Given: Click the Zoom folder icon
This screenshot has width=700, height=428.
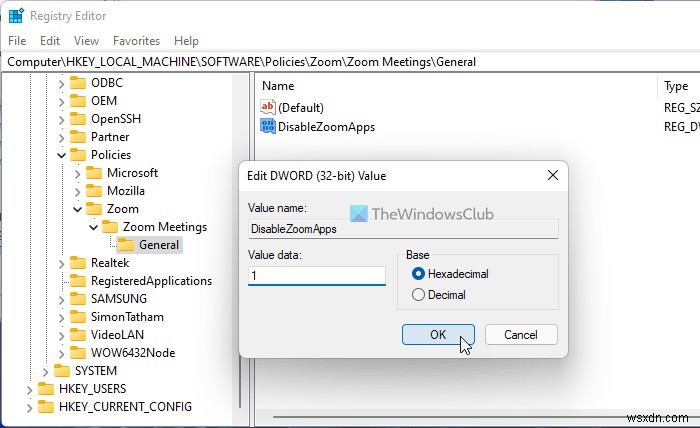Looking at the screenshot, I should pos(94,209).
